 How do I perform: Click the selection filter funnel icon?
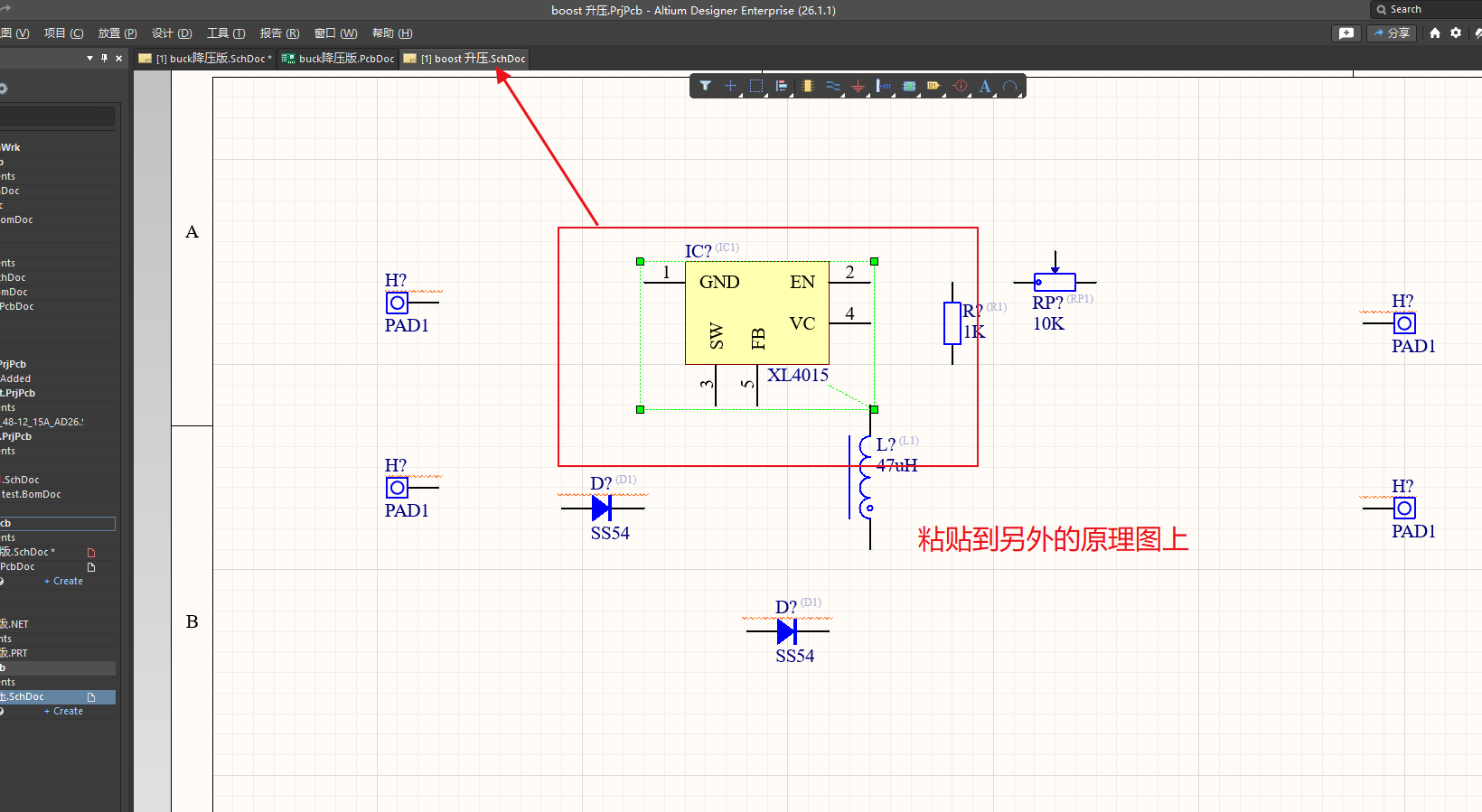(x=706, y=86)
